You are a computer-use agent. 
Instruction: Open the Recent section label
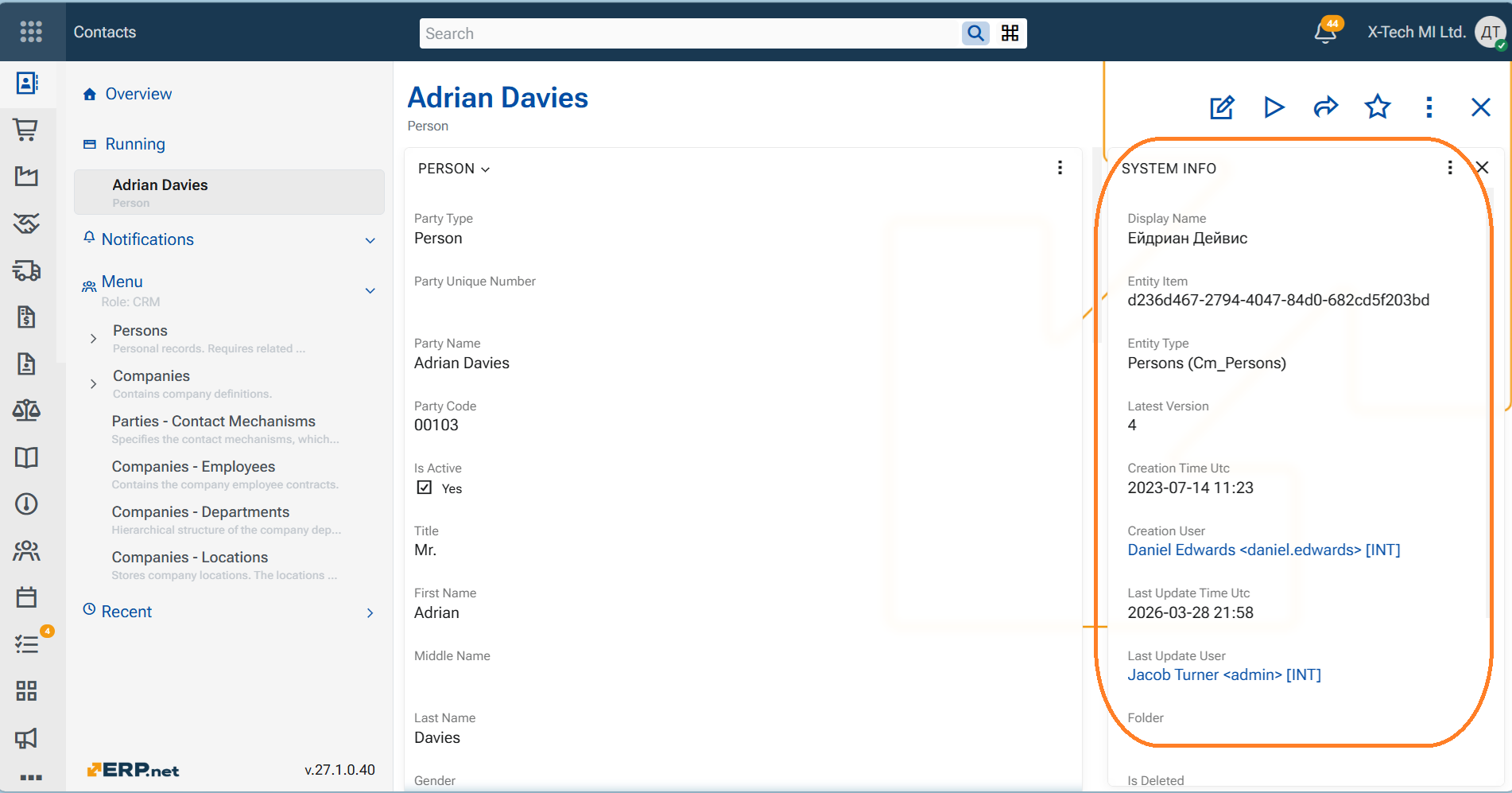tap(126, 612)
